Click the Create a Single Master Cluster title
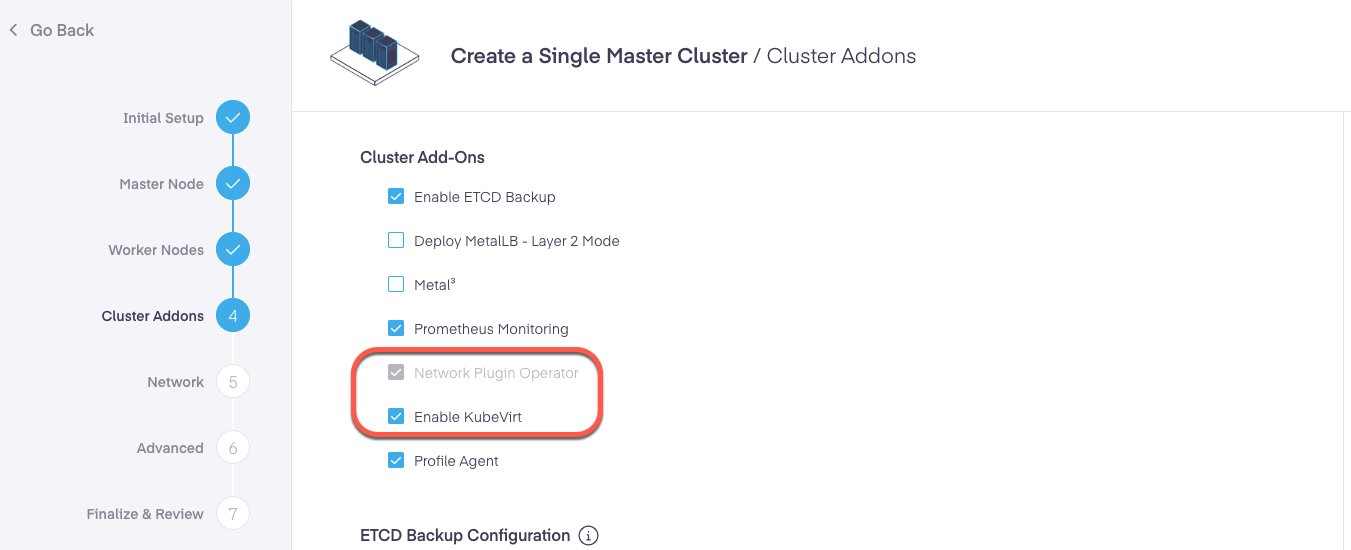 (x=599, y=56)
